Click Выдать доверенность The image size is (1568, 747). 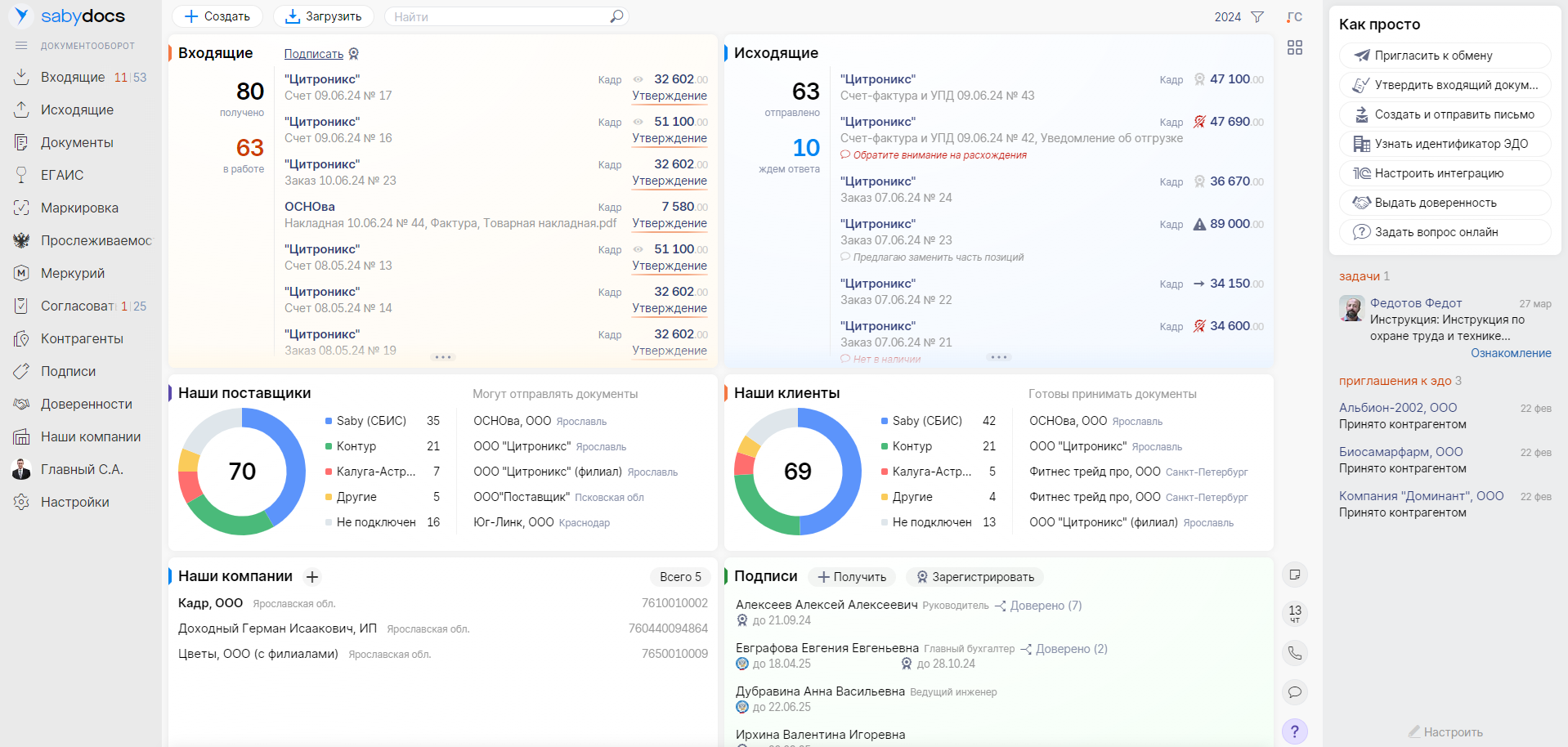(x=1445, y=203)
